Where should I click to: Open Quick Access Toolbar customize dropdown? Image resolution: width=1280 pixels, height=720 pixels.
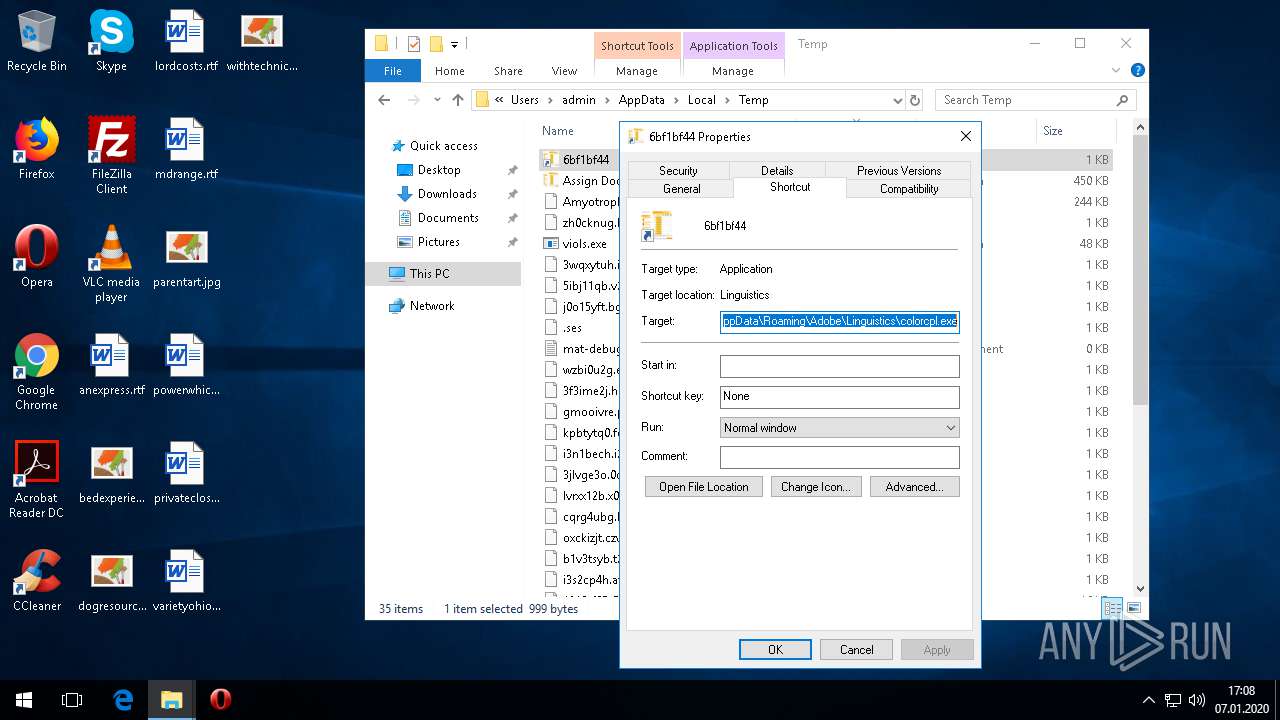454,44
